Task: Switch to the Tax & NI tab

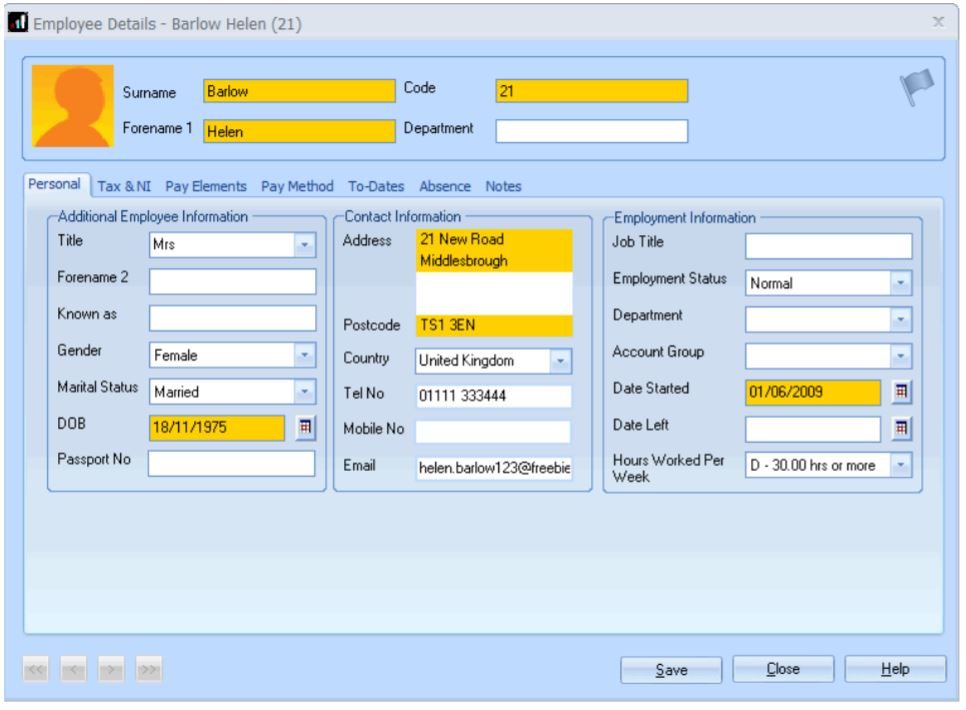Action: pyautogui.click(x=124, y=186)
